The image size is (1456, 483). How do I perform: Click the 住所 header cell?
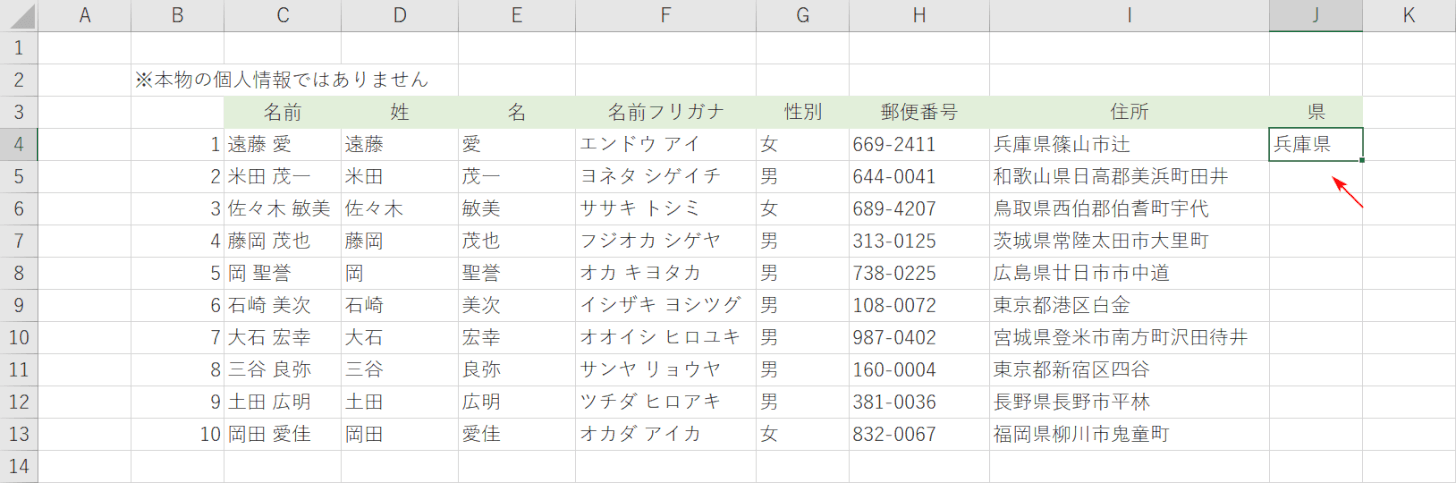pyautogui.click(x=1130, y=112)
